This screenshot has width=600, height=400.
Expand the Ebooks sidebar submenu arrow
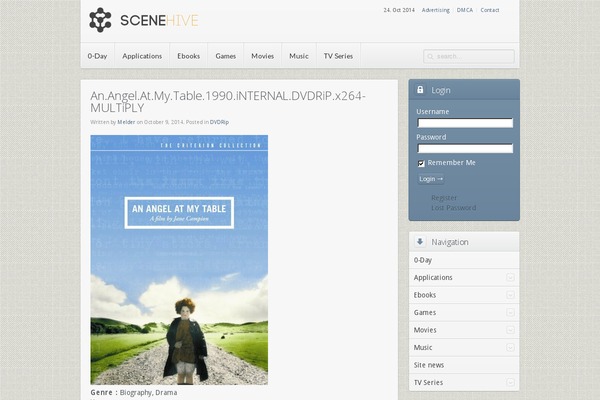click(x=510, y=295)
